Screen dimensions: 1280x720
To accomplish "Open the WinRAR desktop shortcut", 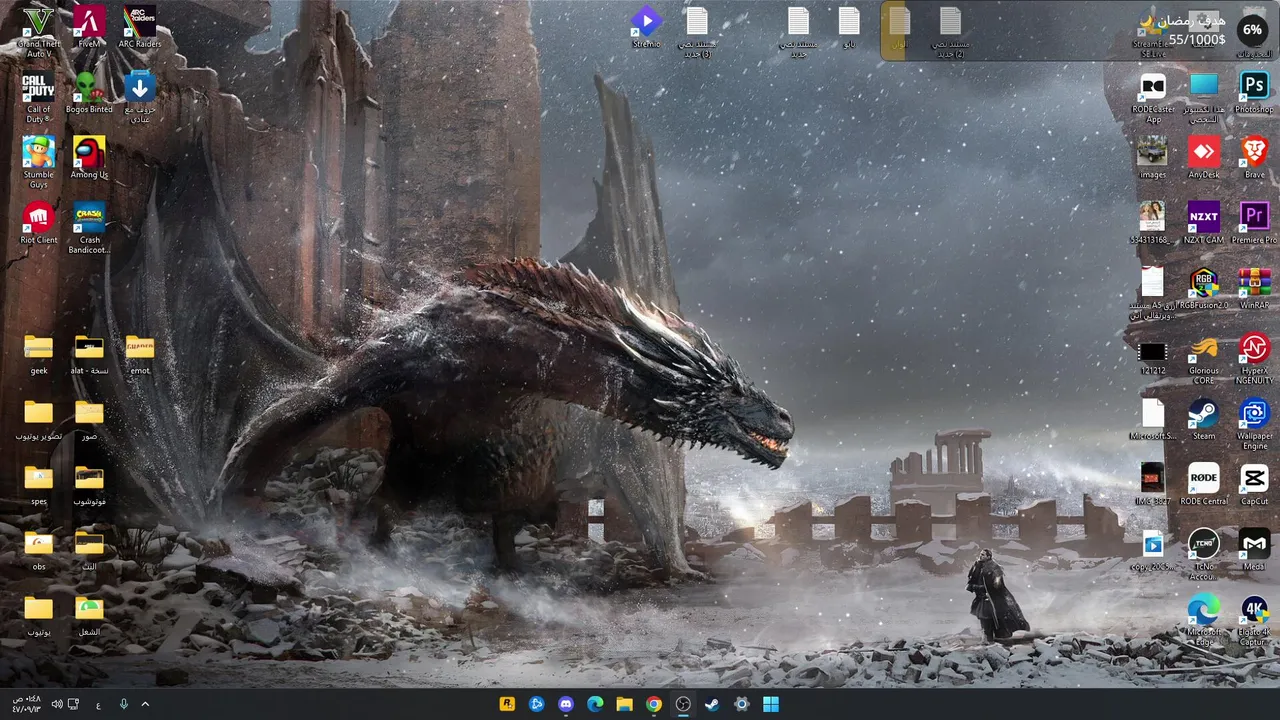I will pyautogui.click(x=1254, y=288).
